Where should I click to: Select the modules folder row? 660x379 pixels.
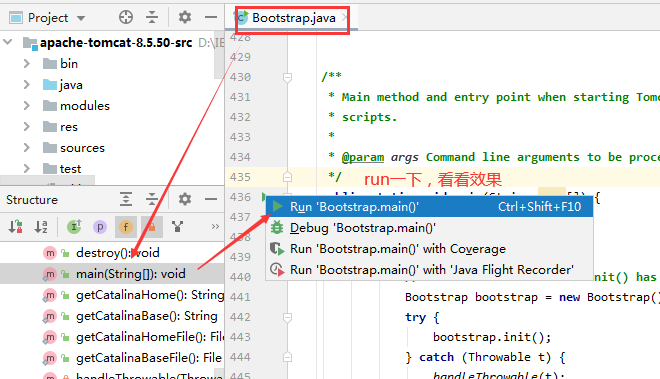(x=112, y=105)
